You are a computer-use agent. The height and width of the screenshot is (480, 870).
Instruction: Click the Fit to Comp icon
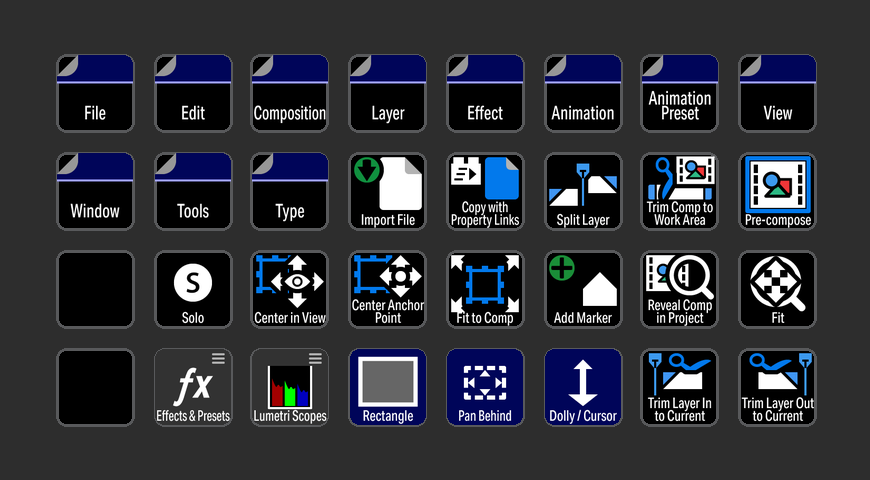point(485,289)
